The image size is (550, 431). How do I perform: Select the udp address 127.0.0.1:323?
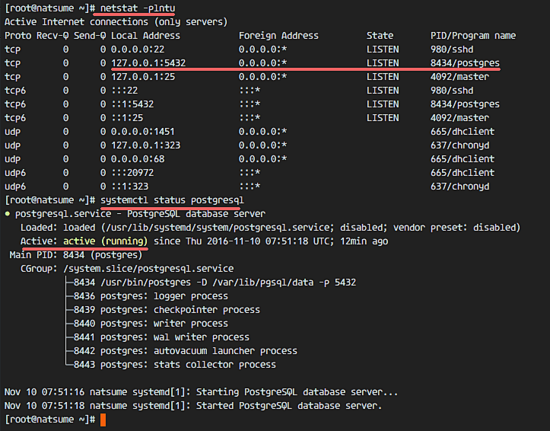146,145
